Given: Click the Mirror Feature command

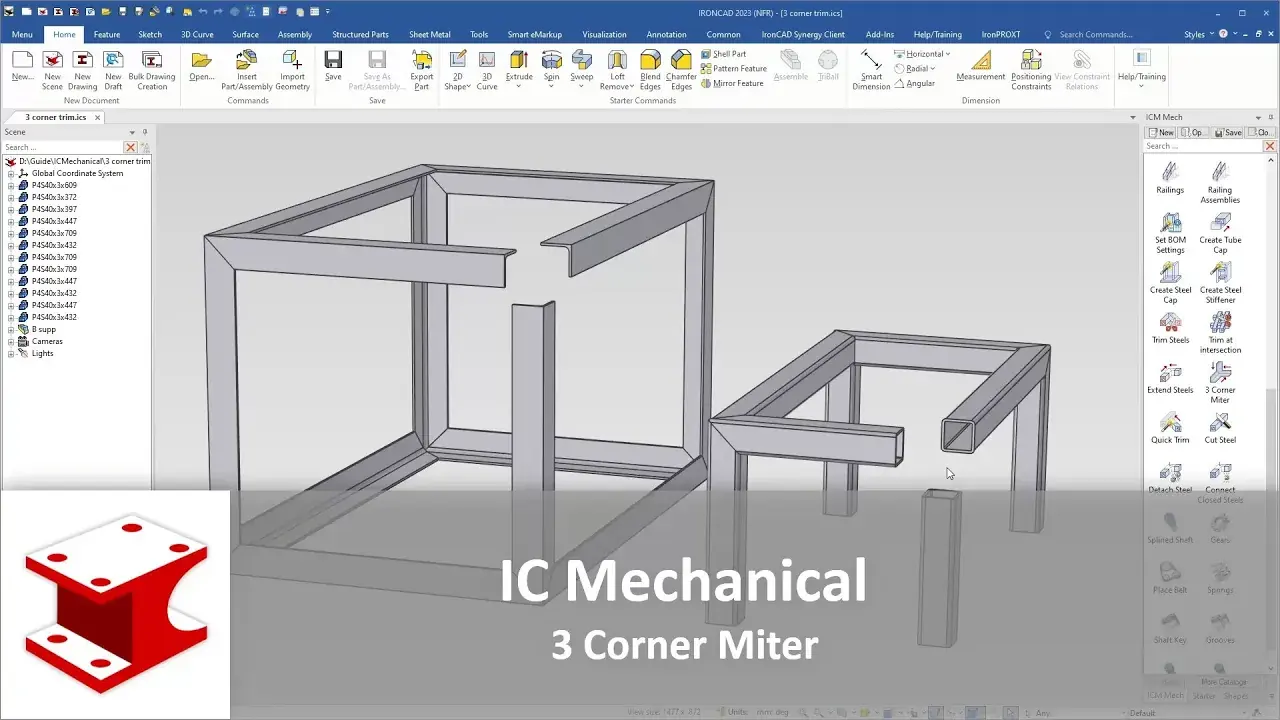Looking at the screenshot, I should tap(733, 83).
